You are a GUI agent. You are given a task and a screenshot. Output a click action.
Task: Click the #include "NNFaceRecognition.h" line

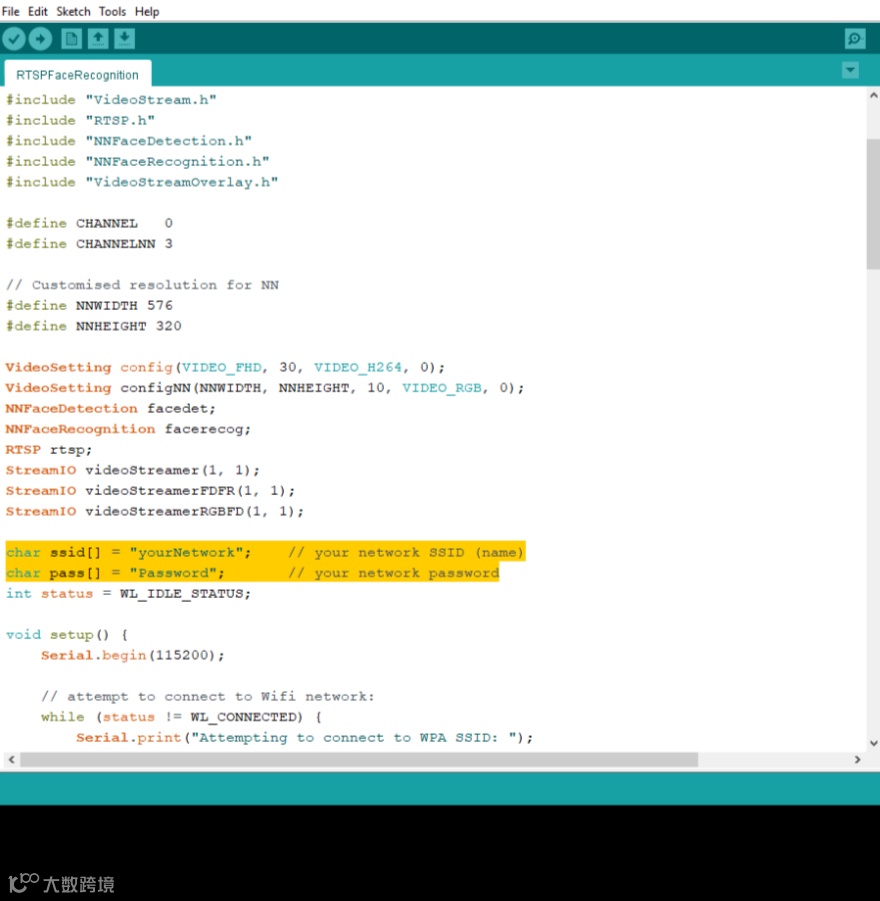[137, 162]
